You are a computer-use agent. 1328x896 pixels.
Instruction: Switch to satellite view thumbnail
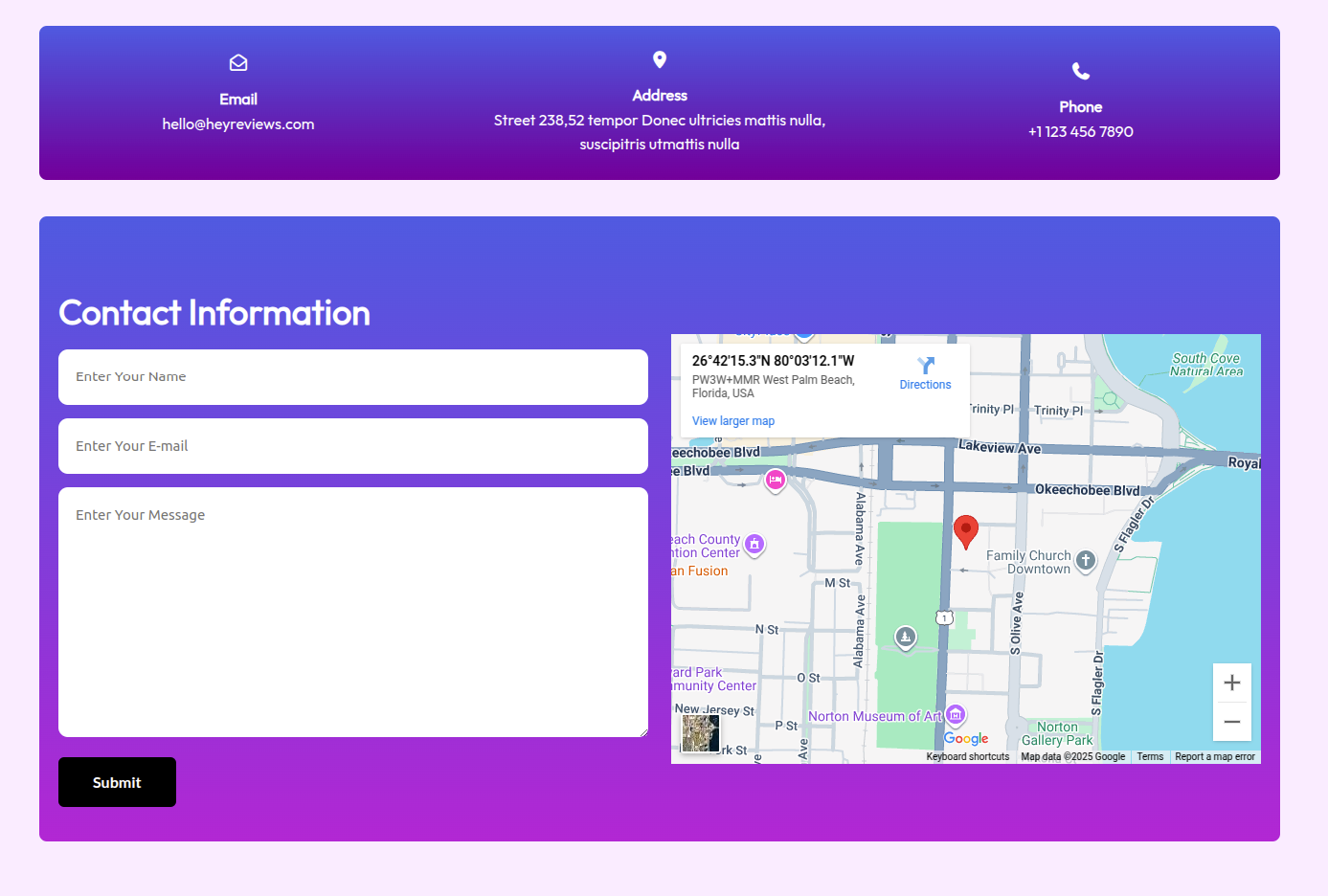tap(701, 733)
